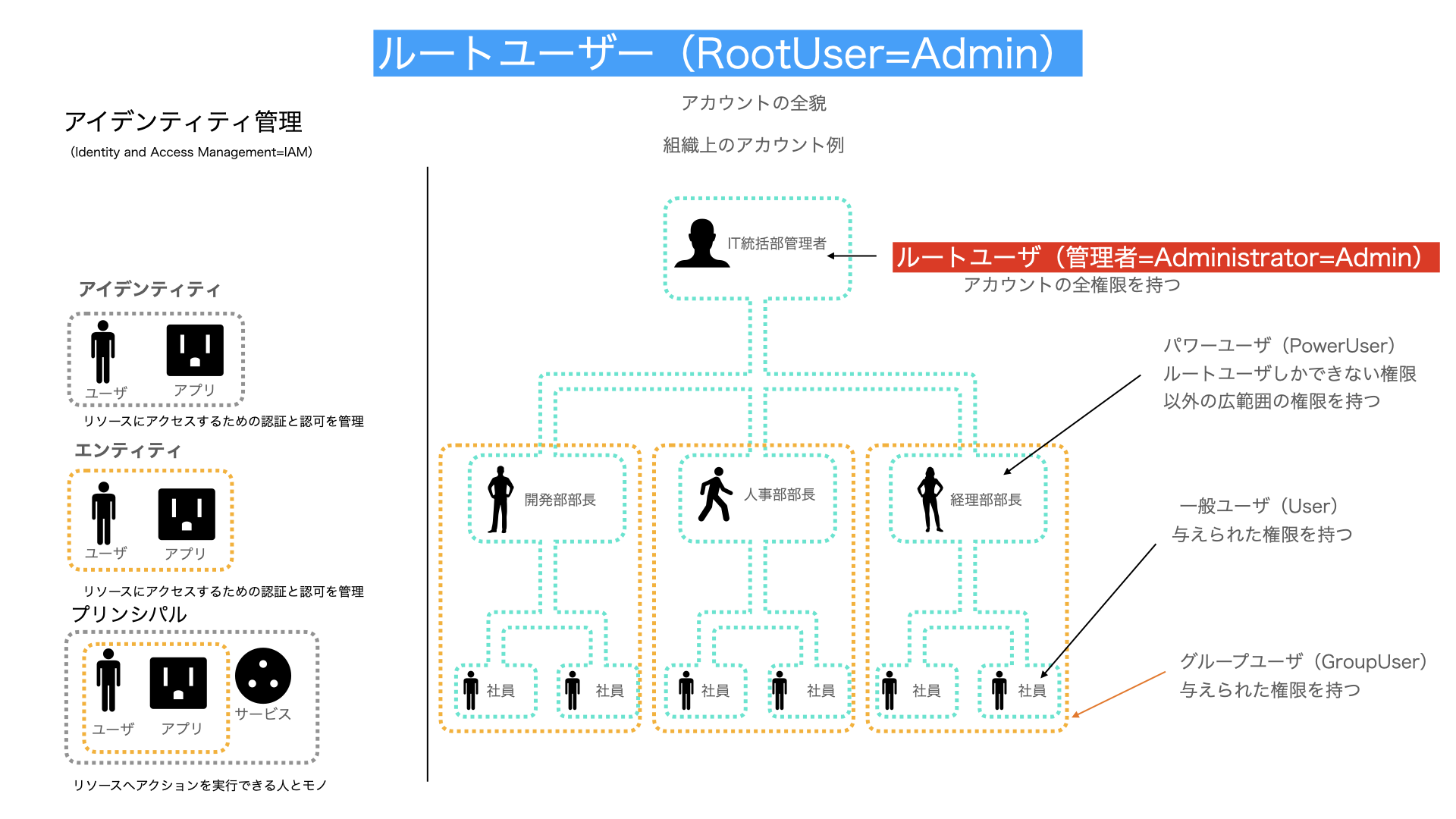Click the アプリ outlet icon in the アイデンティティ box
The image size is (1456, 819).
pos(195,350)
